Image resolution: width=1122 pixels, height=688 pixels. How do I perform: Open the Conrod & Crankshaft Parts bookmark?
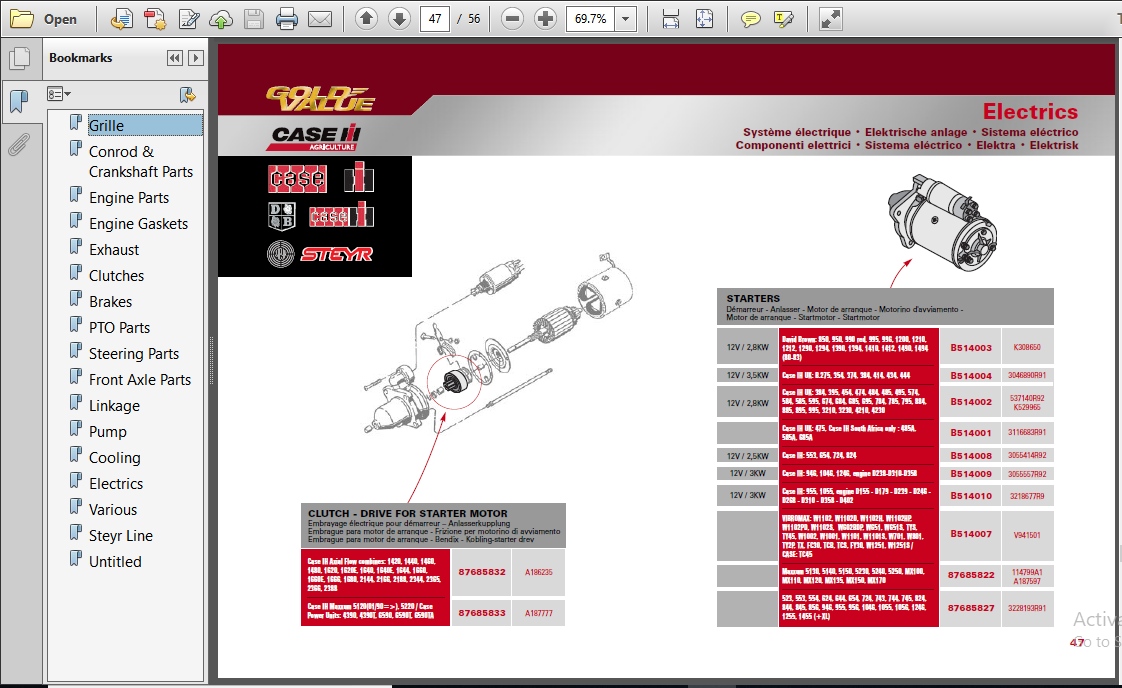point(141,162)
